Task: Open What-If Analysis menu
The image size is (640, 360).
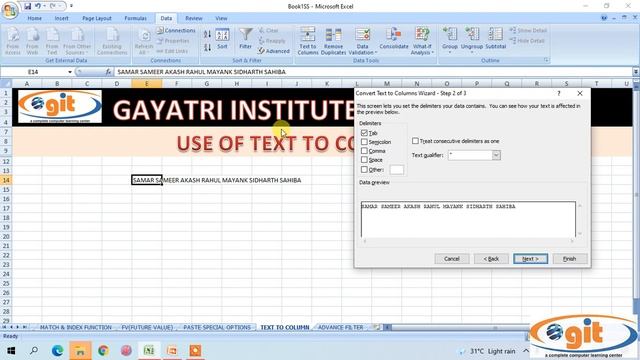Action: 422,41
